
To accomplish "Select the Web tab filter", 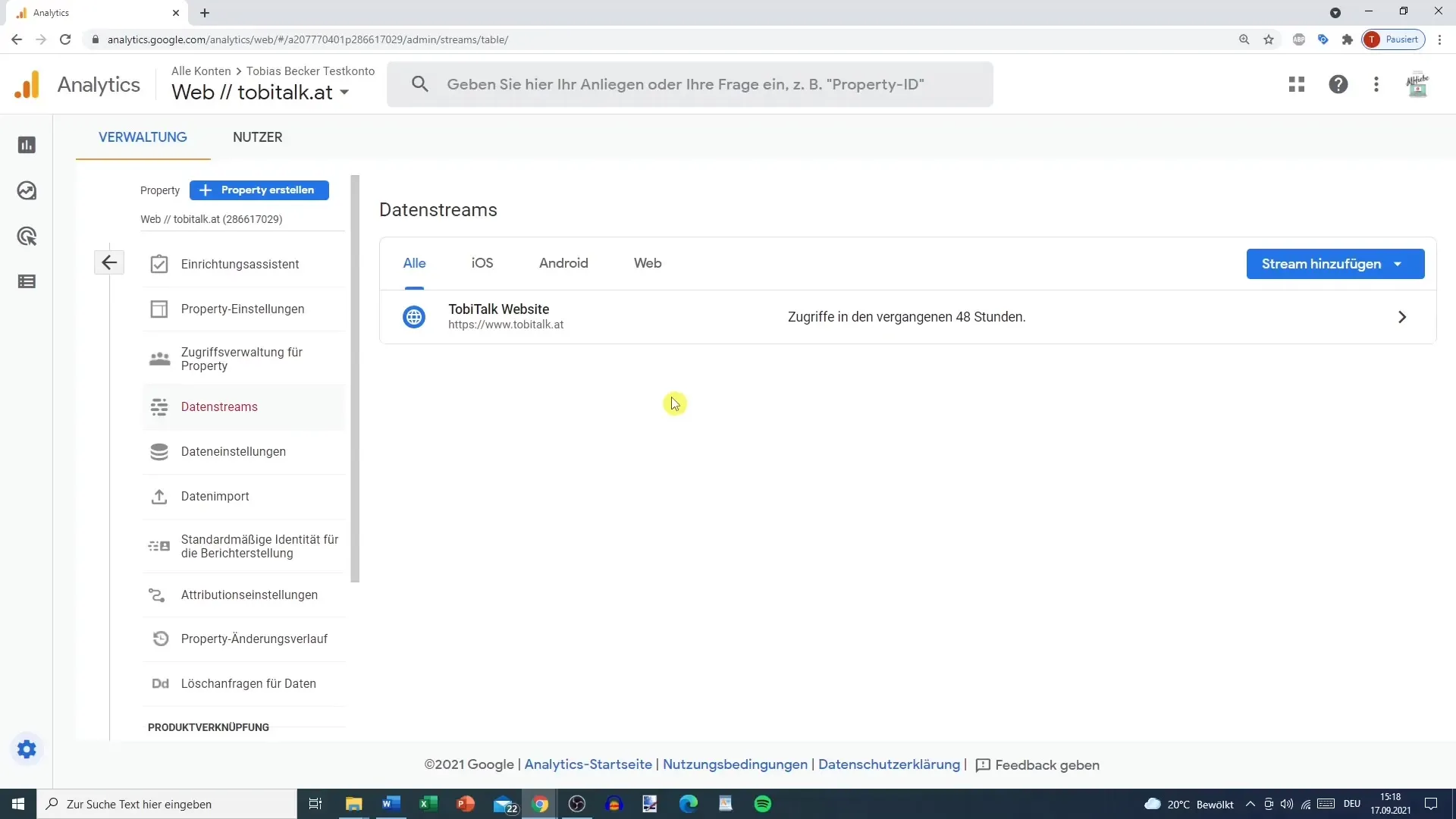I will tap(648, 263).
